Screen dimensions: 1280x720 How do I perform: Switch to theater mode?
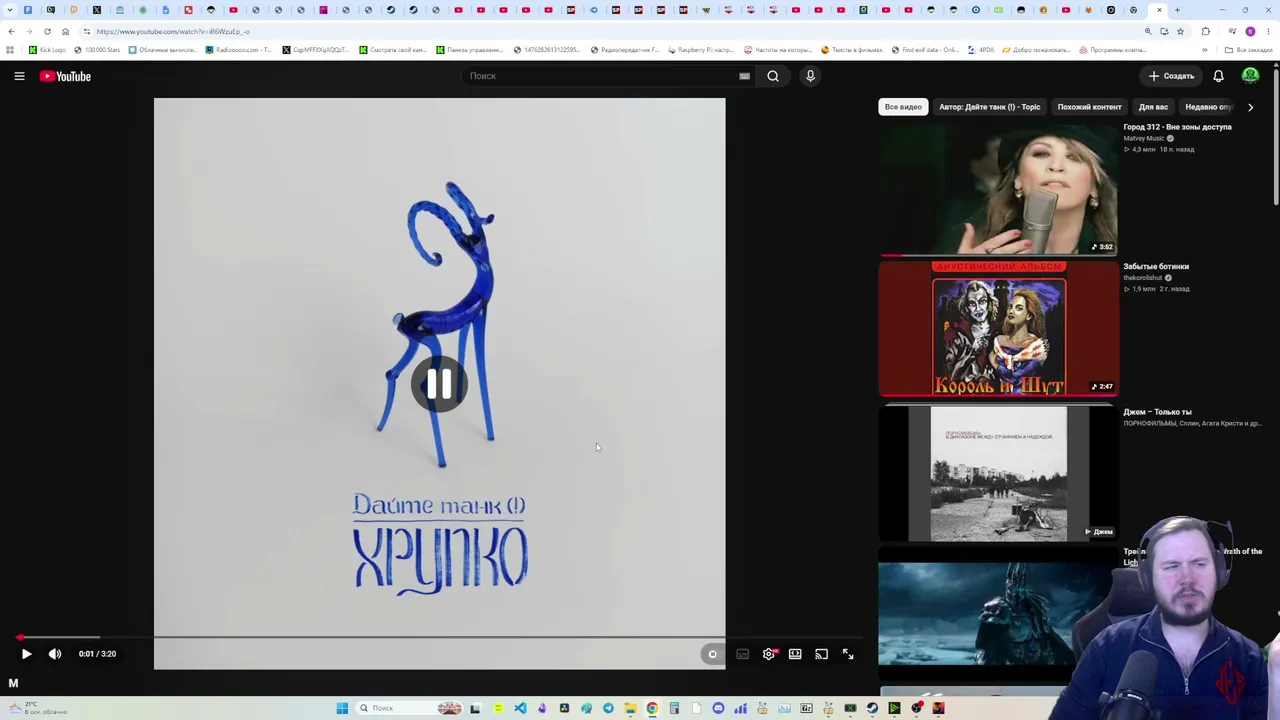[795, 654]
